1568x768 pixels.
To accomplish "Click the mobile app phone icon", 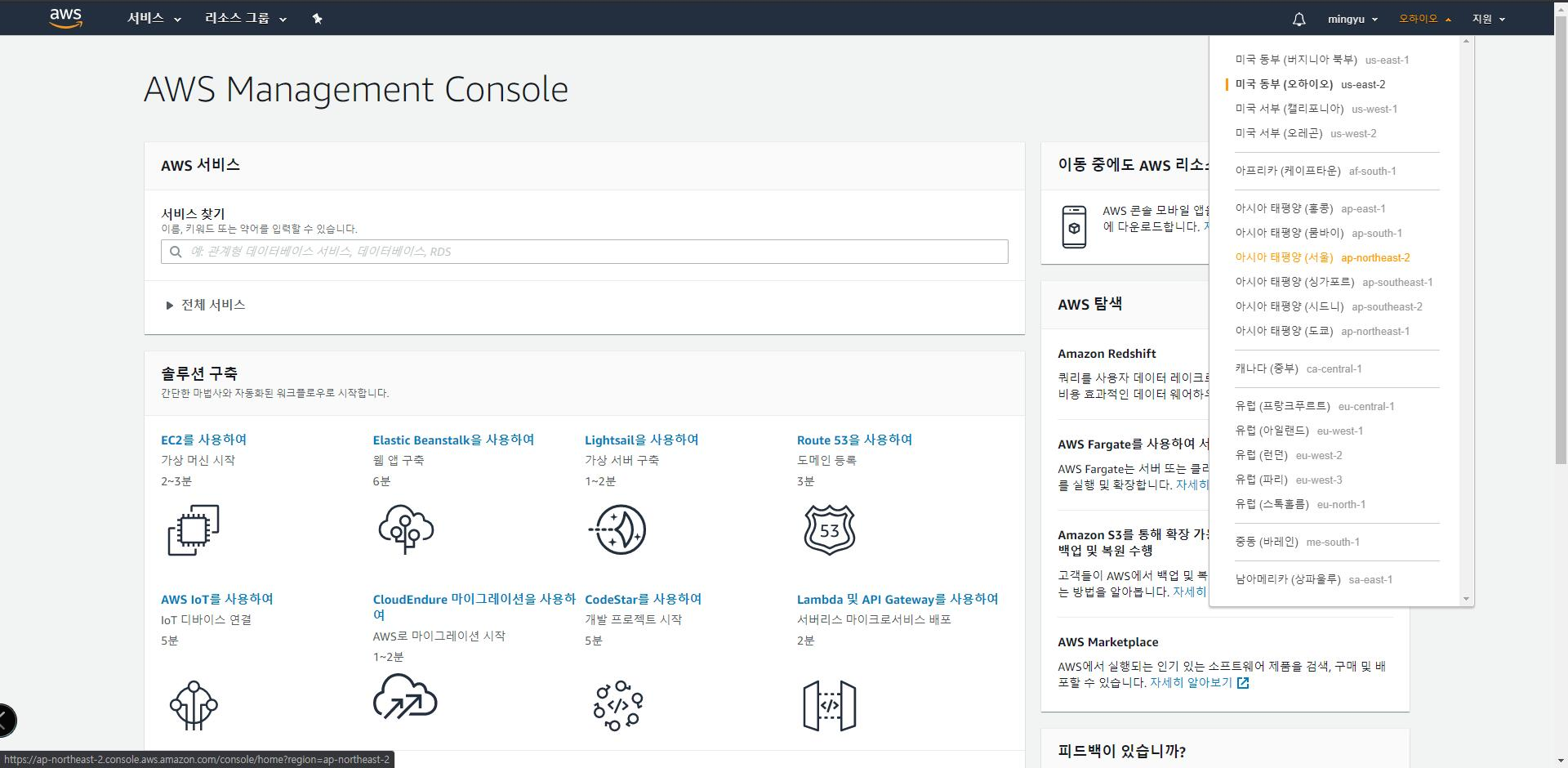I will (1074, 227).
